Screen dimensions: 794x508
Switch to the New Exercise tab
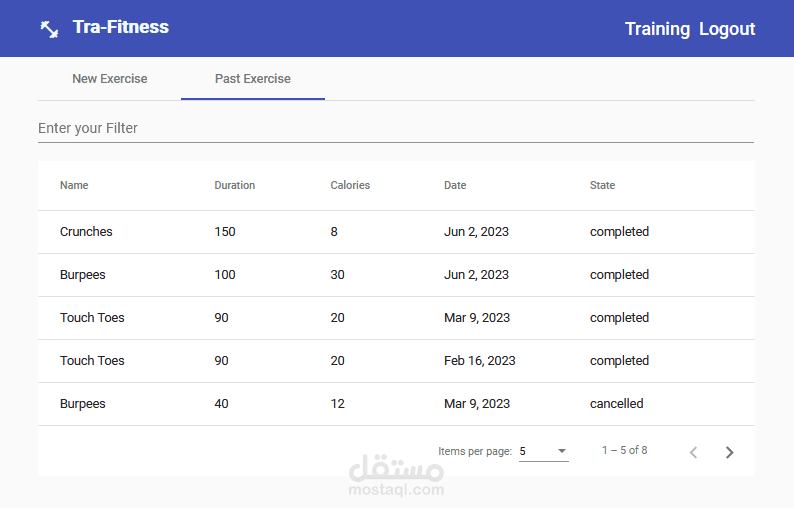109,79
